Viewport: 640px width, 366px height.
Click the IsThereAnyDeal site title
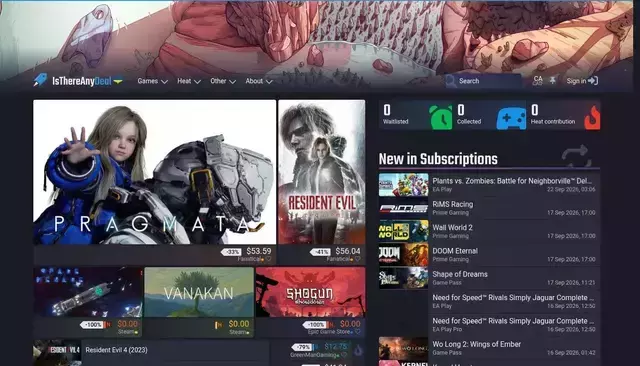click(x=82, y=81)
